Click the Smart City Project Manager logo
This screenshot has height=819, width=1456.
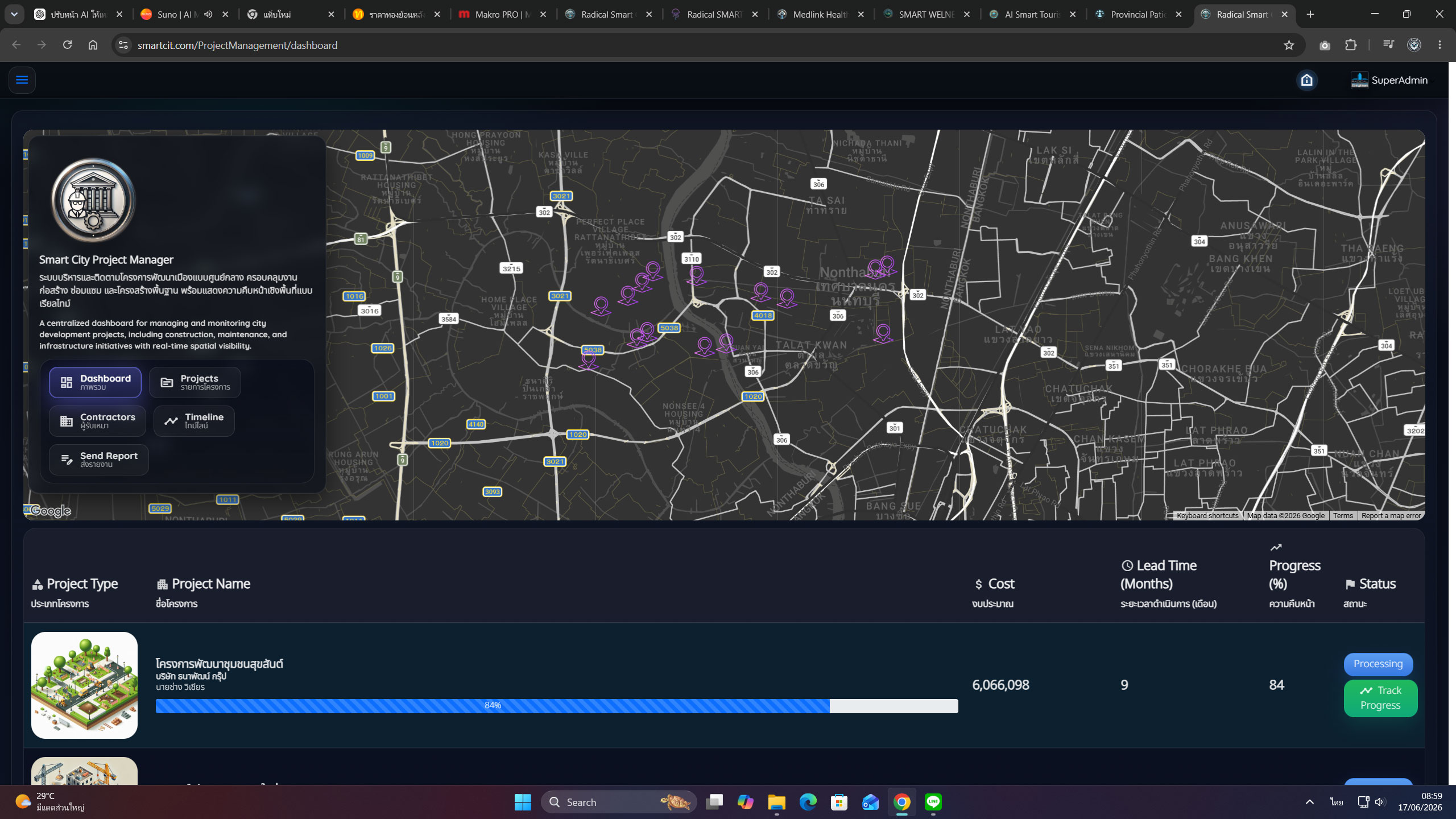coord(93,201)
